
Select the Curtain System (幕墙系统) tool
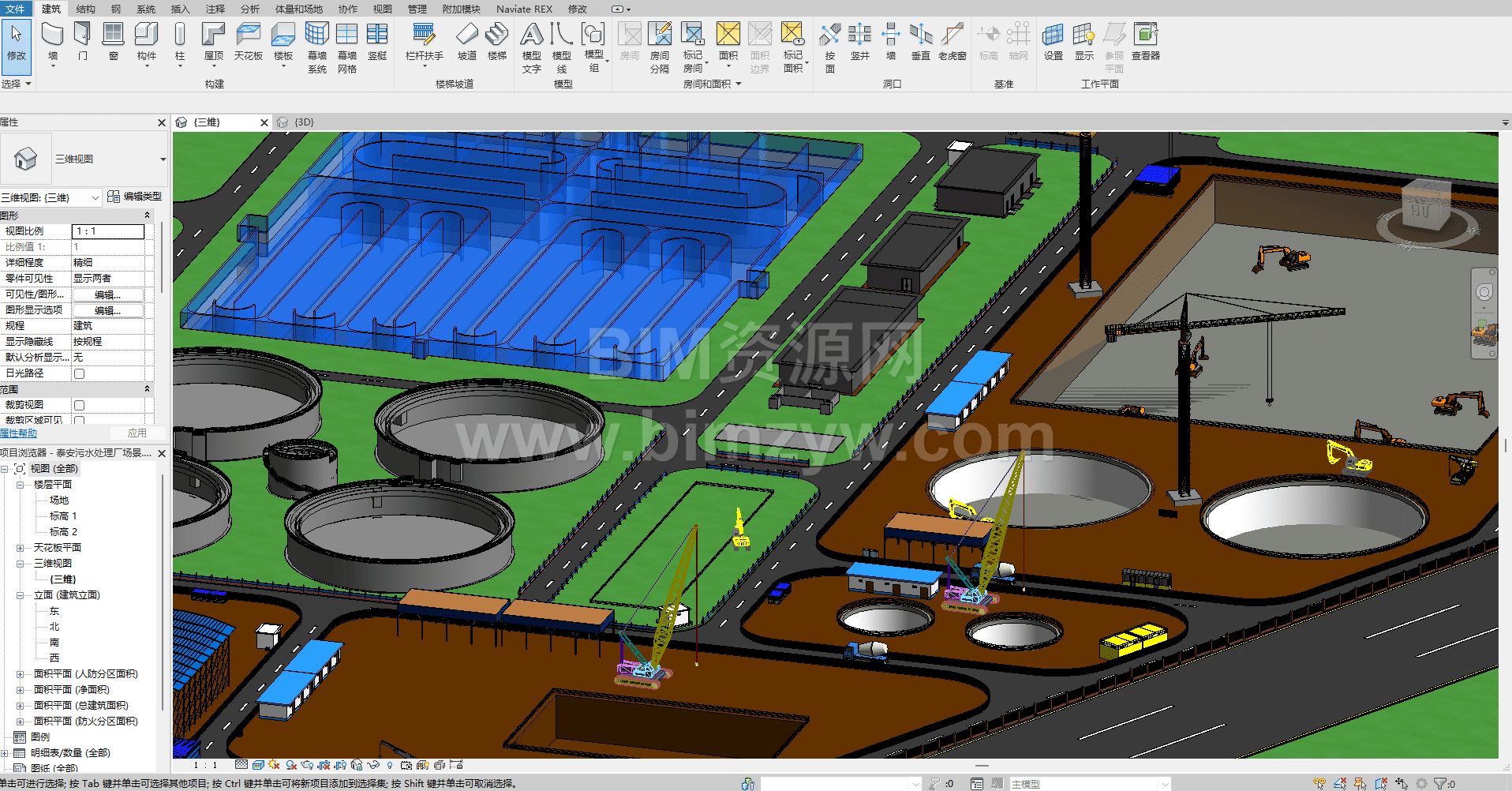[x=317, y=47]
